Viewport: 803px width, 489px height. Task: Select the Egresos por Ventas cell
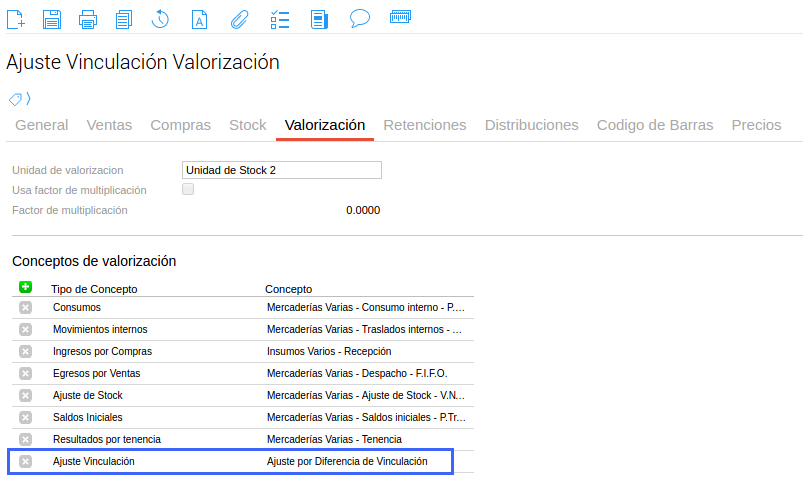click(x=96, y=373)
